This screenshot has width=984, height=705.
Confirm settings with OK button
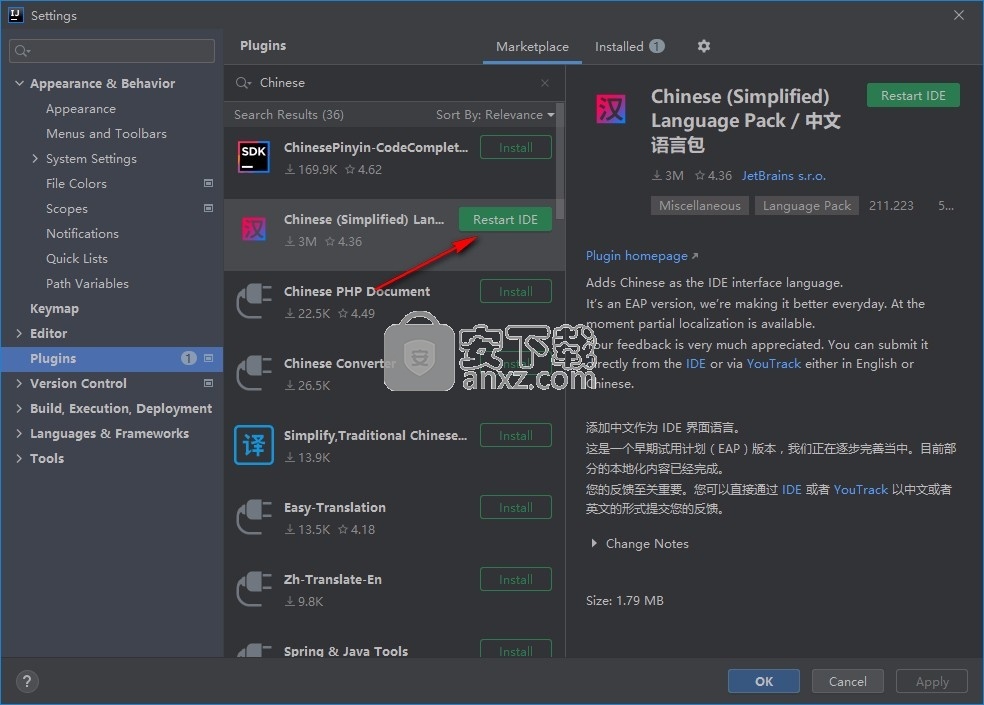pos(764,681)
